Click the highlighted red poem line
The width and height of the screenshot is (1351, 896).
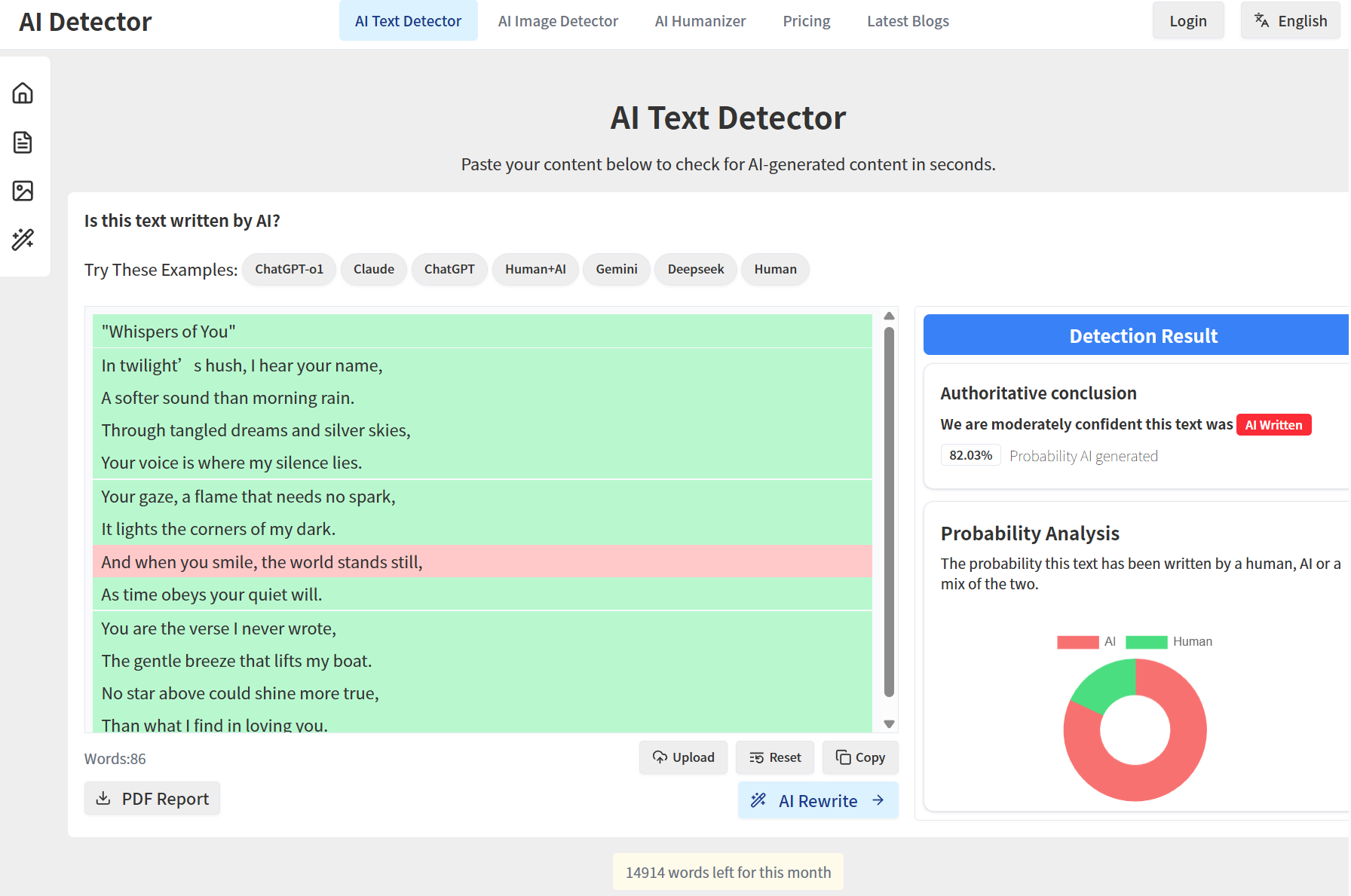point(482,562)
